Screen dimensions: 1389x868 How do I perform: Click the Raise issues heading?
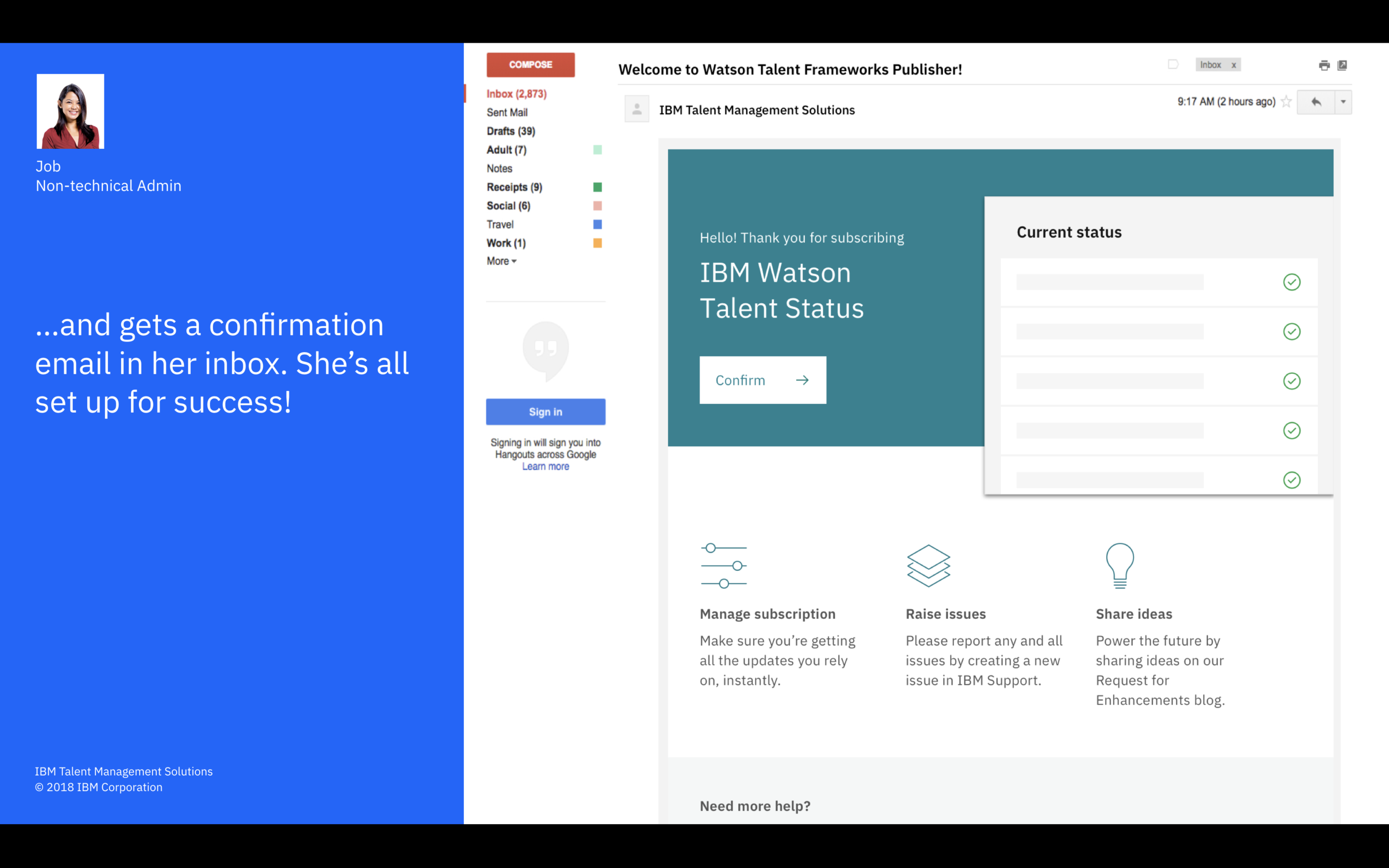pos(946,614)
